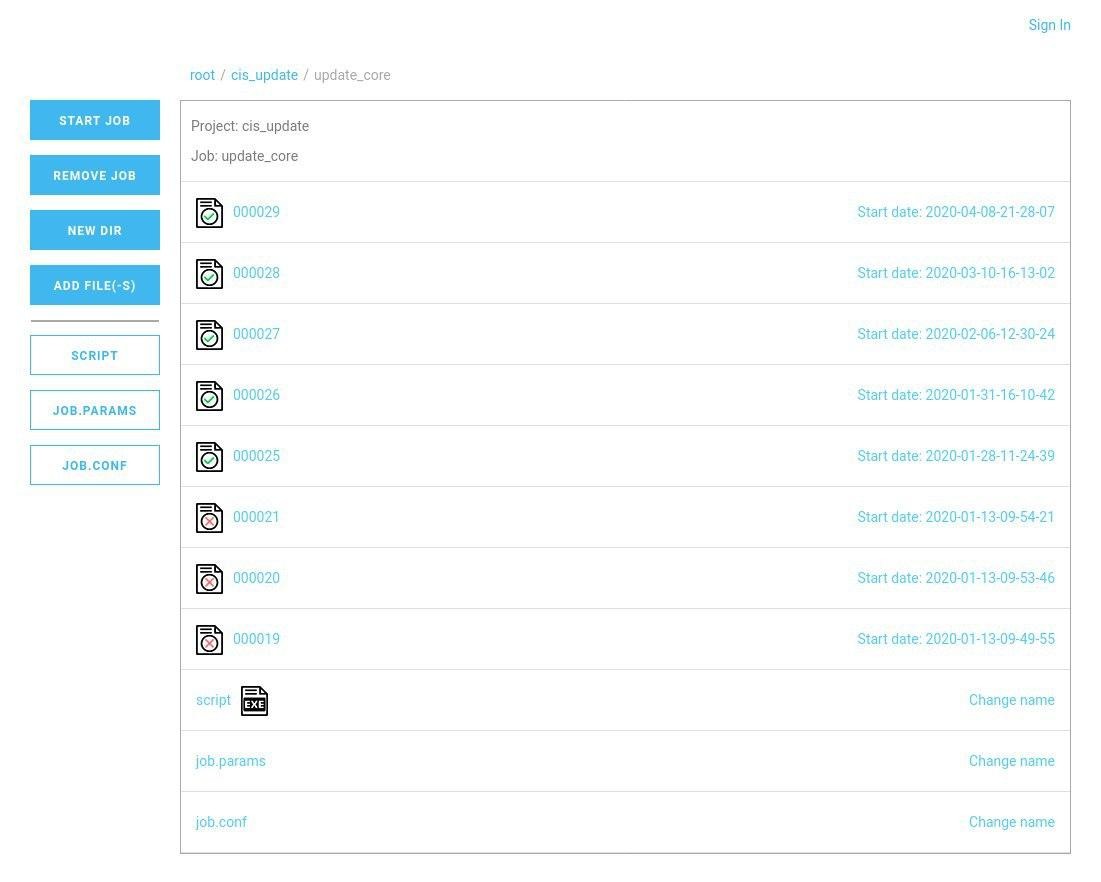
Task: Create a directory with NEW DIR
Action: point(95,230)
